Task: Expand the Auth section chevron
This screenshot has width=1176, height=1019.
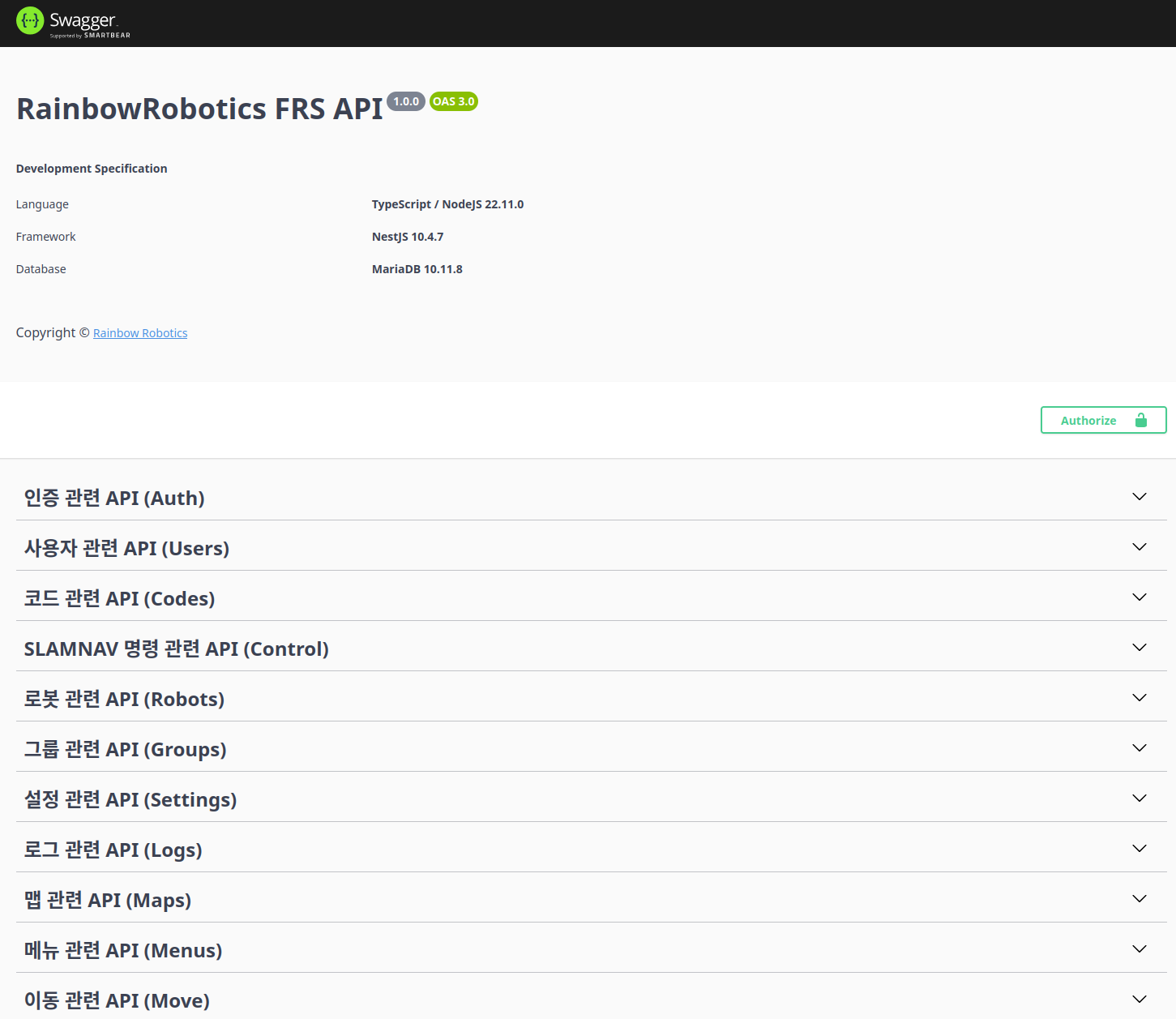Action: (1140, 496)
